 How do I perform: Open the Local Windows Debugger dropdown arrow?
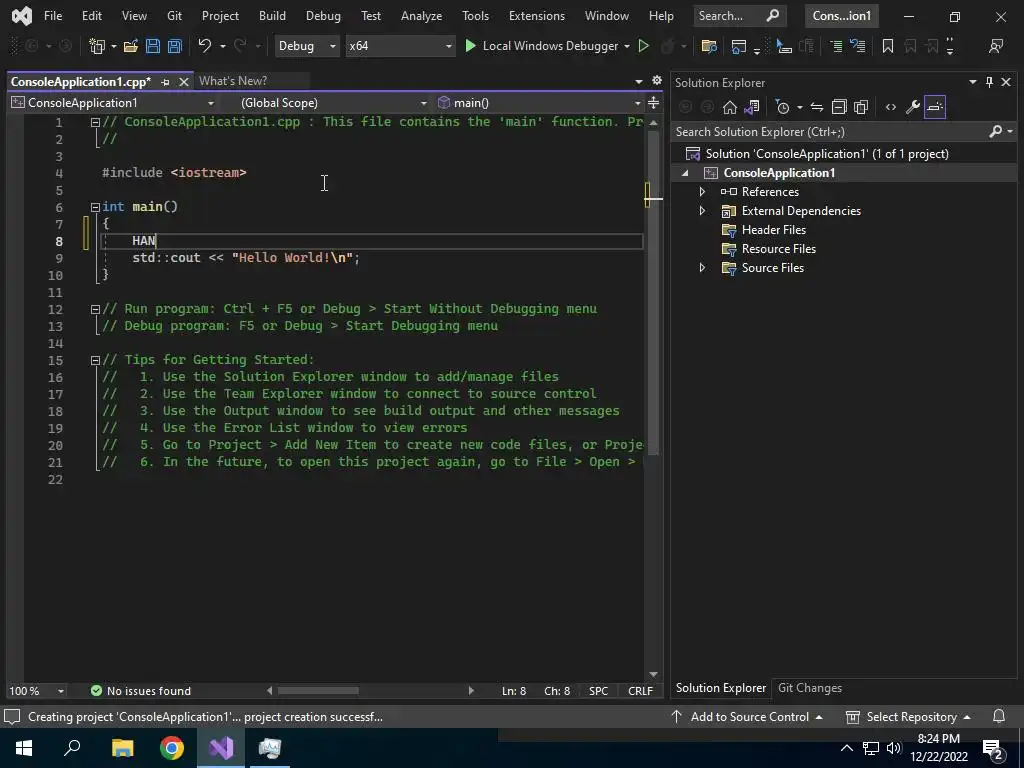[x=626, y=46]
